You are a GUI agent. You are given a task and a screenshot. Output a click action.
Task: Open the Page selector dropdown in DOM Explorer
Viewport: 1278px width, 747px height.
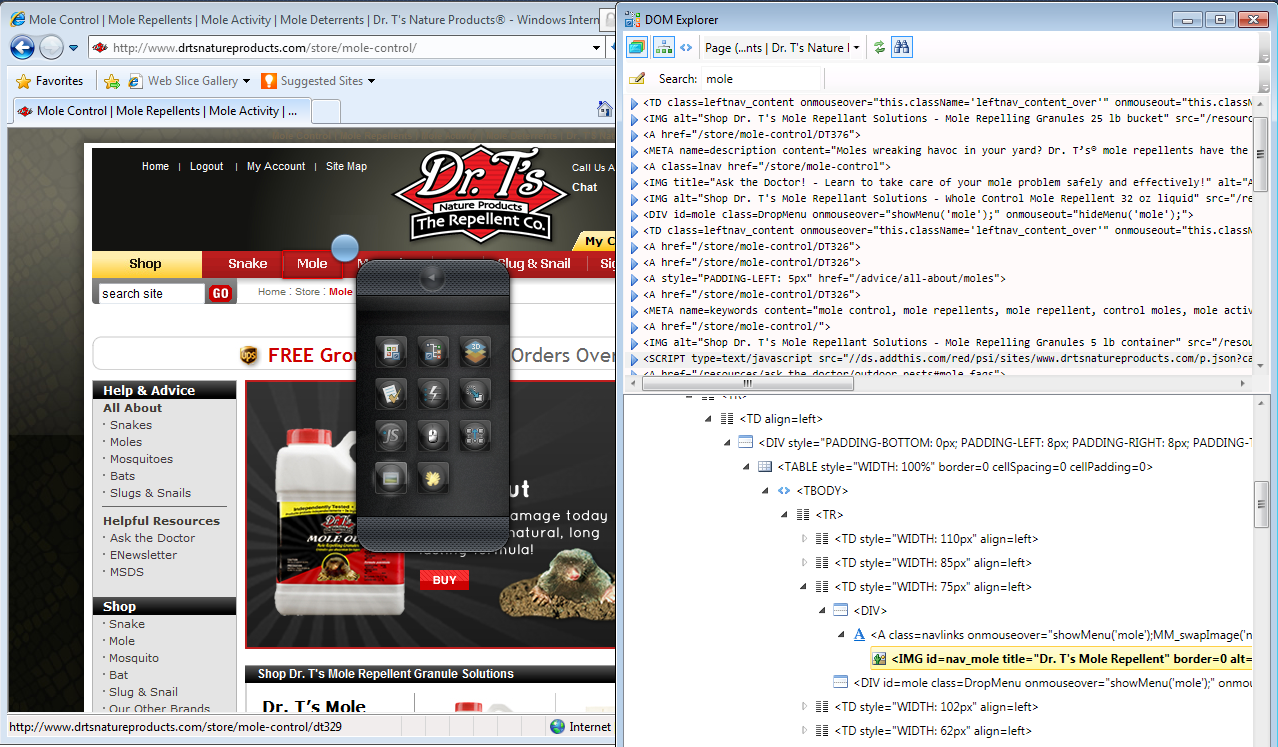(782, 47)
